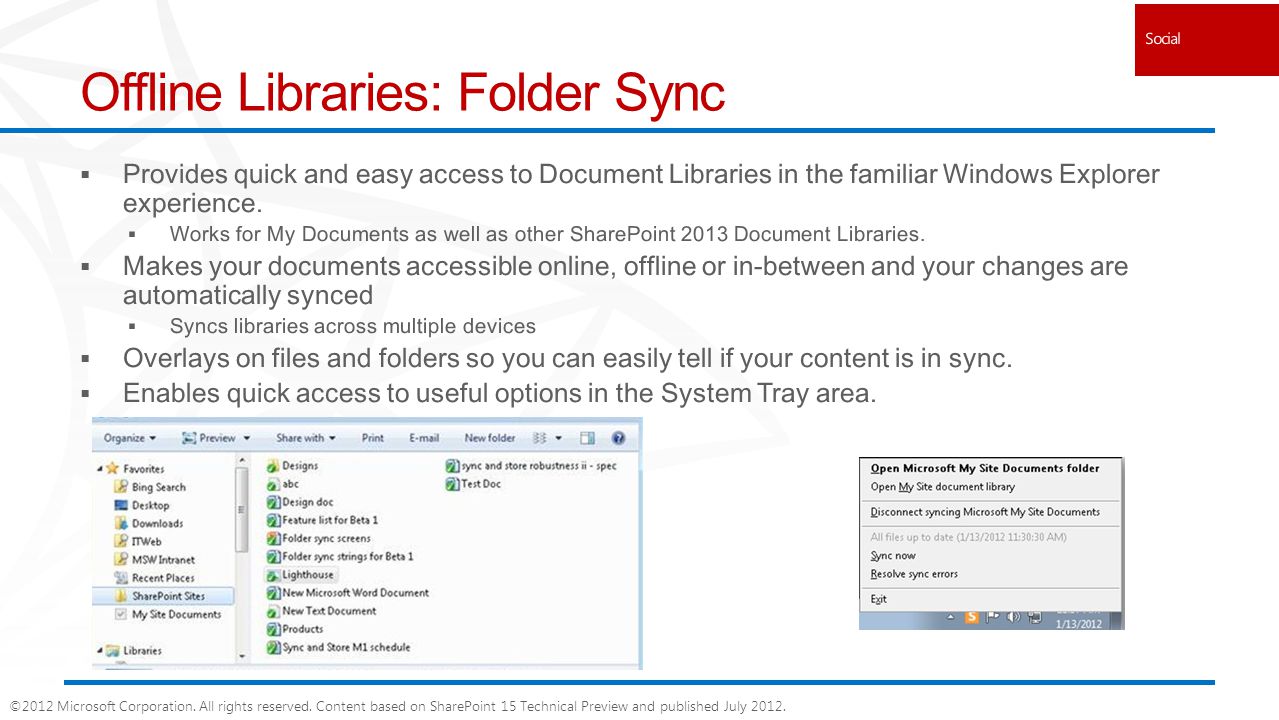Create a New folder from toolbar
The height and width of the screenshot is (720, 1279).
[x=490, y=438]
